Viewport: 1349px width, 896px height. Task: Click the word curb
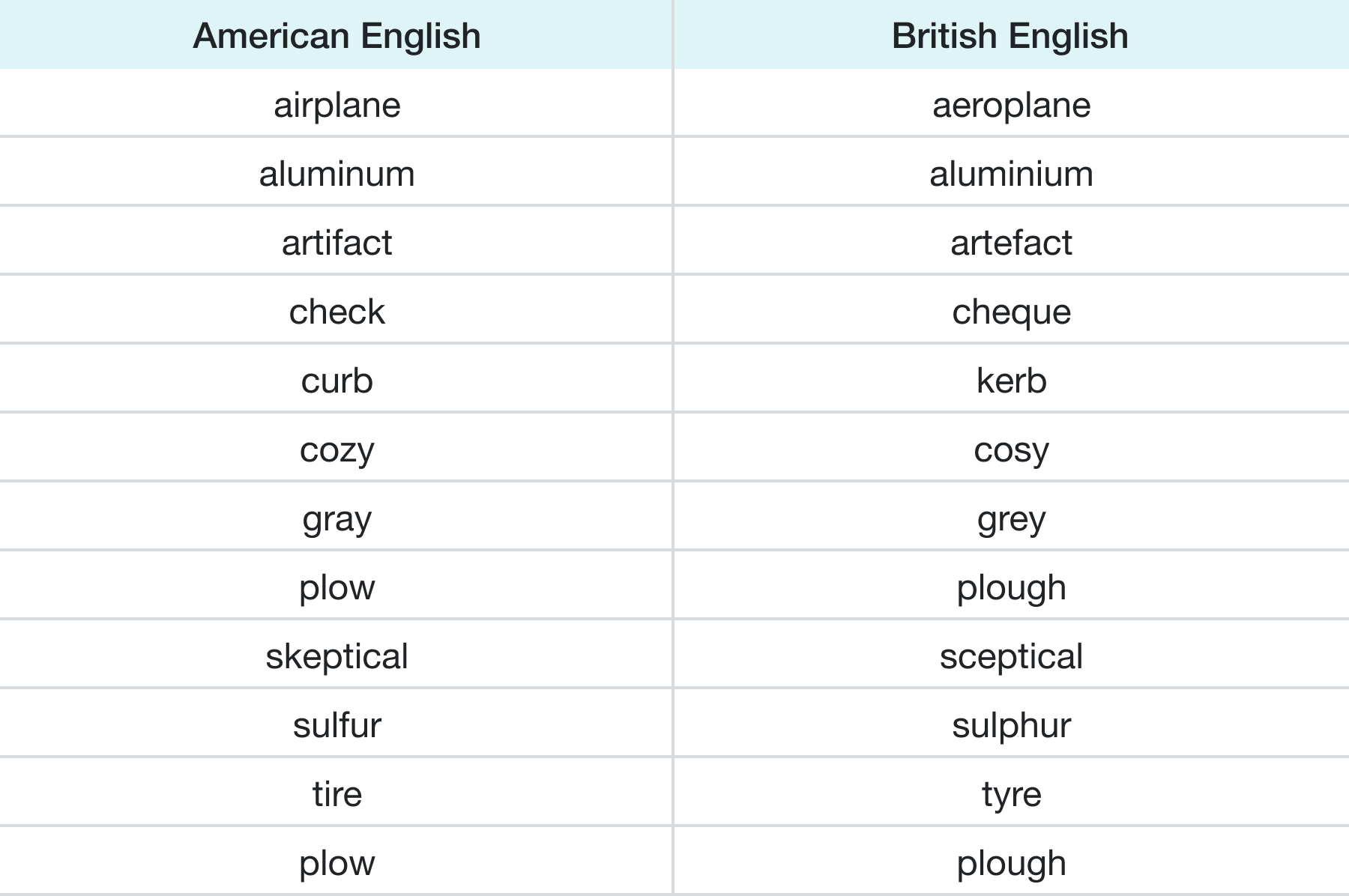coord(337,381)
